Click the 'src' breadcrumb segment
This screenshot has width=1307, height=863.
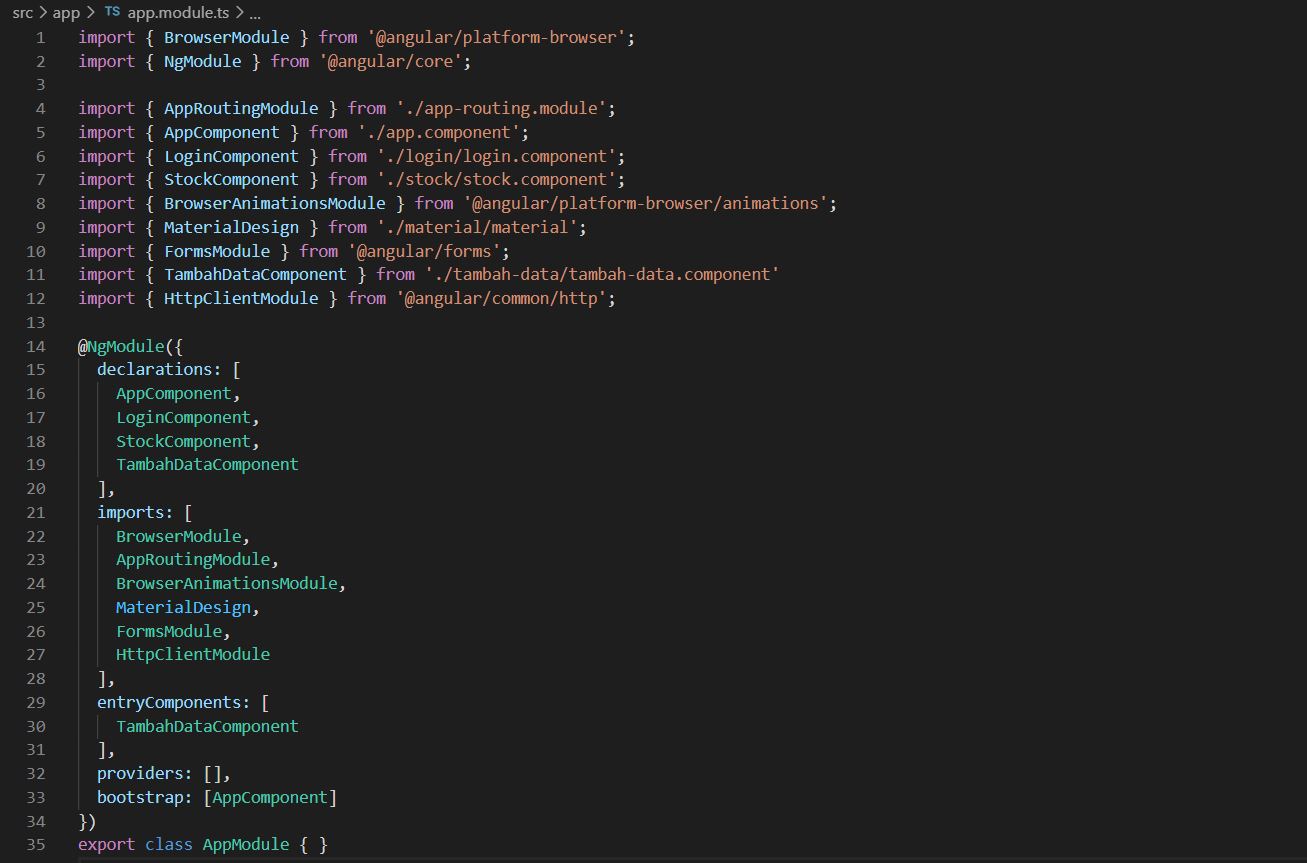pos(22,13)
